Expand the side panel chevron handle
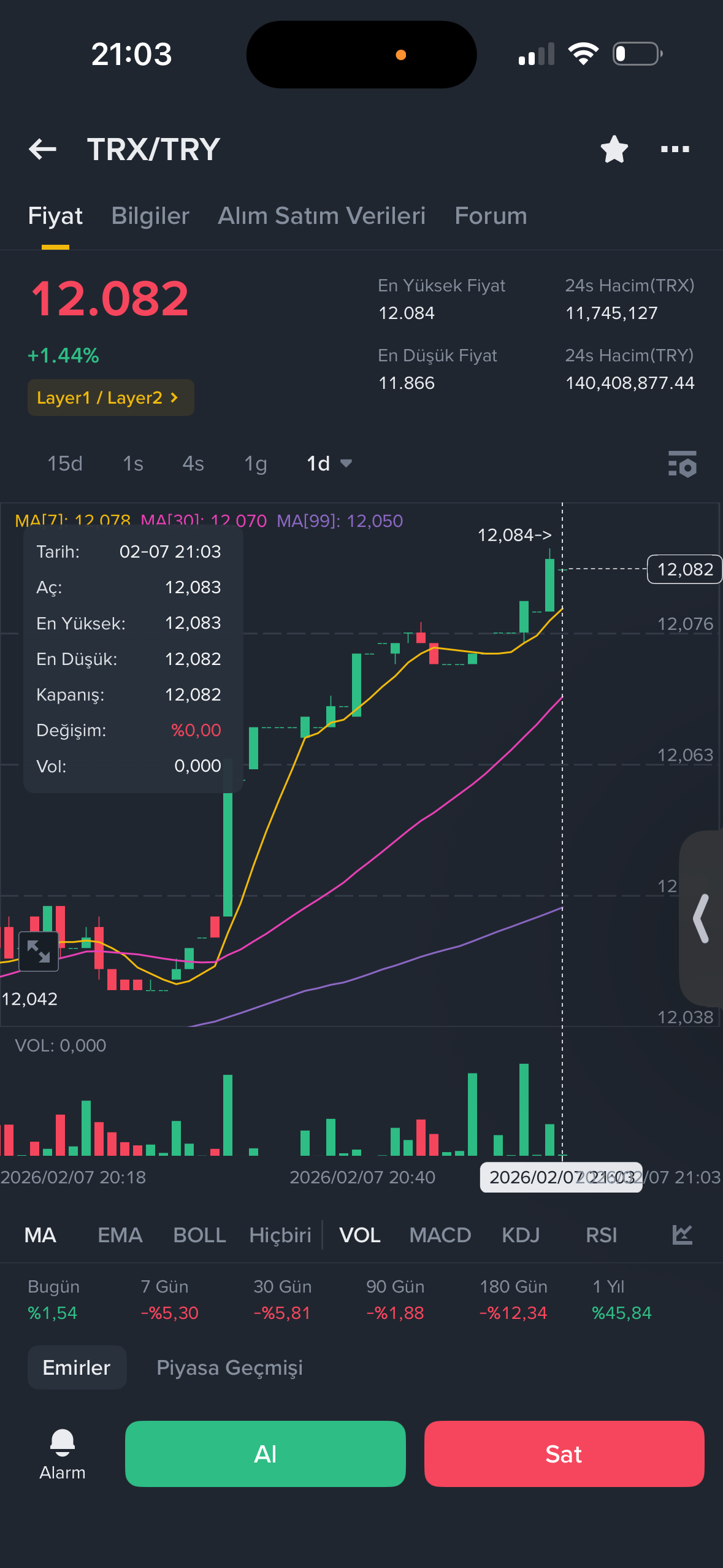Viewport: 723px width, 1568px height. (701, 918)
